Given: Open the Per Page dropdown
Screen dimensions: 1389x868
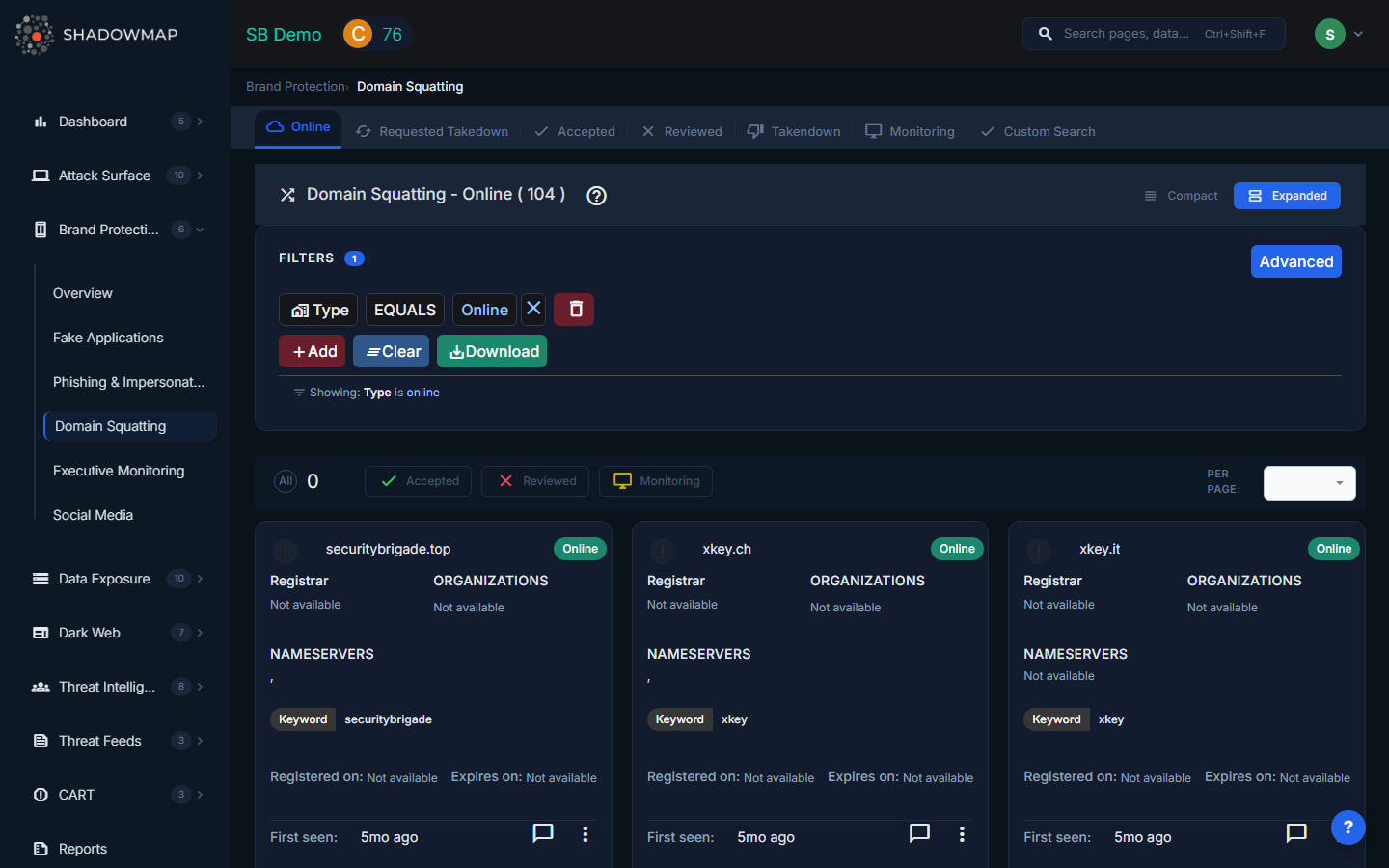Looking at the screenshot, I should pos(1309,483).
